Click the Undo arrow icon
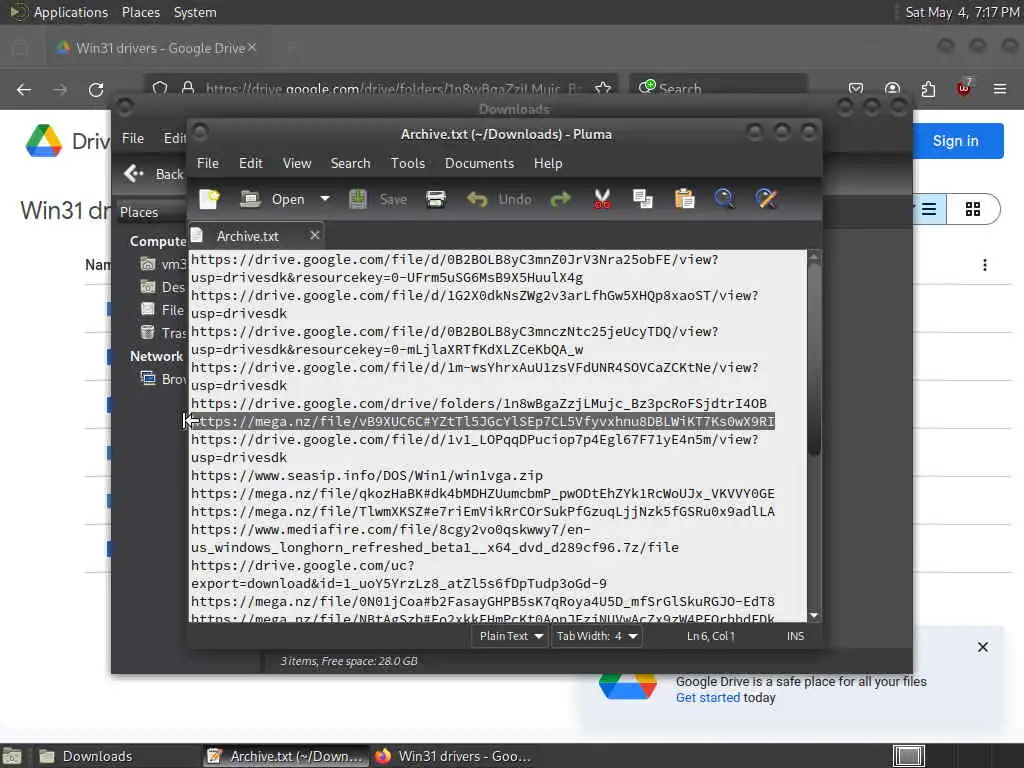Image resolution: width=1024 pixels, height=768 pixels. pos(477,199)
